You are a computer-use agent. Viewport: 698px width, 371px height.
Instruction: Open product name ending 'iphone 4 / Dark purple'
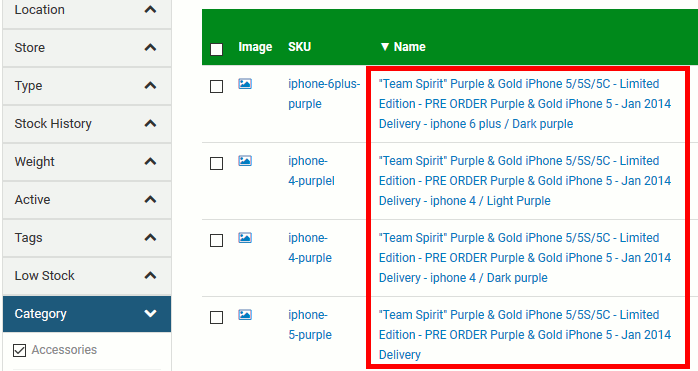coord(525,258)
